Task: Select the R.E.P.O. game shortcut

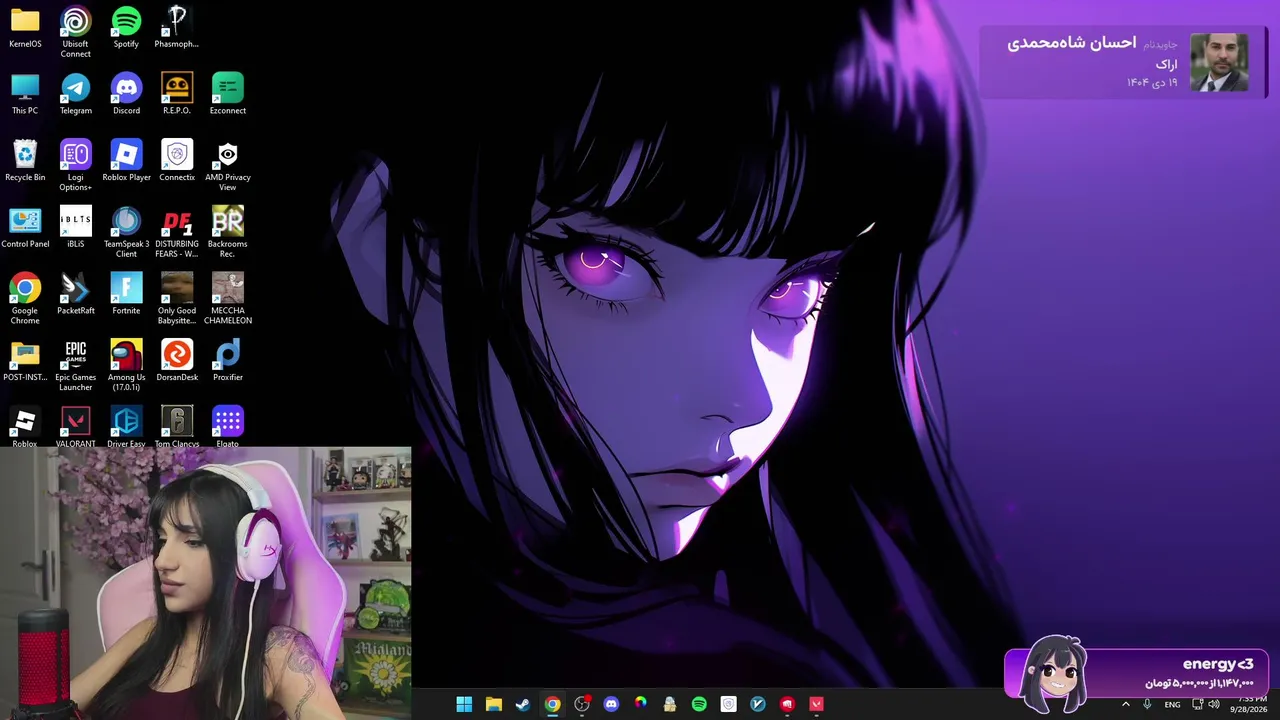Action: 177,94
